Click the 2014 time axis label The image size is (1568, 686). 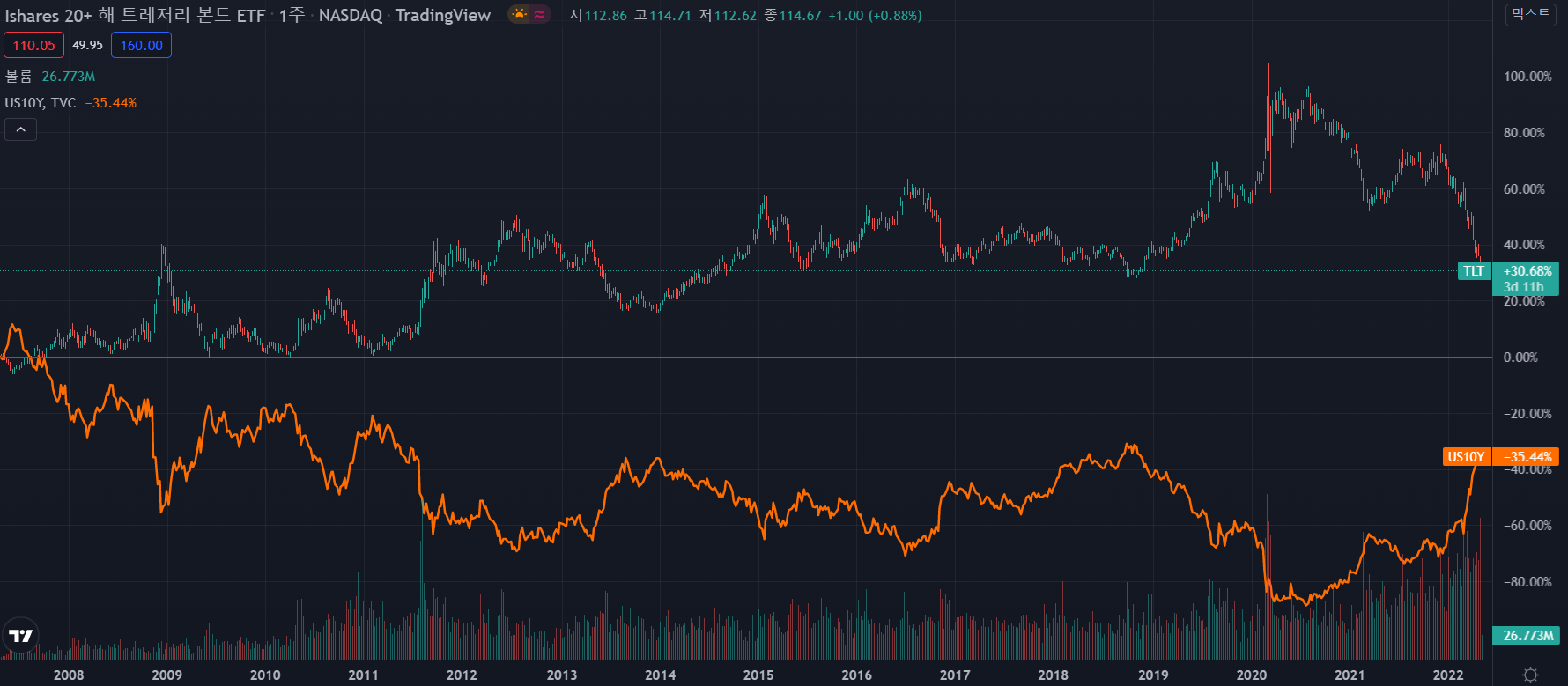[x=660, y=675]
